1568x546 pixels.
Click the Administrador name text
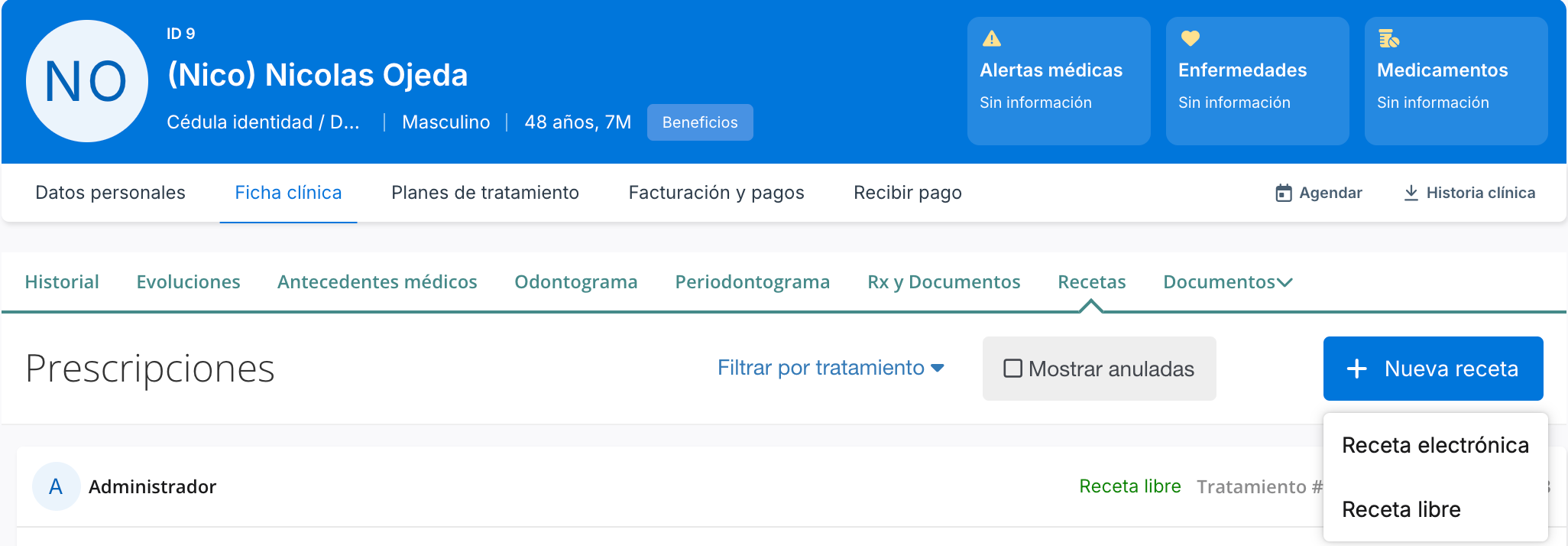coord(152,486)
